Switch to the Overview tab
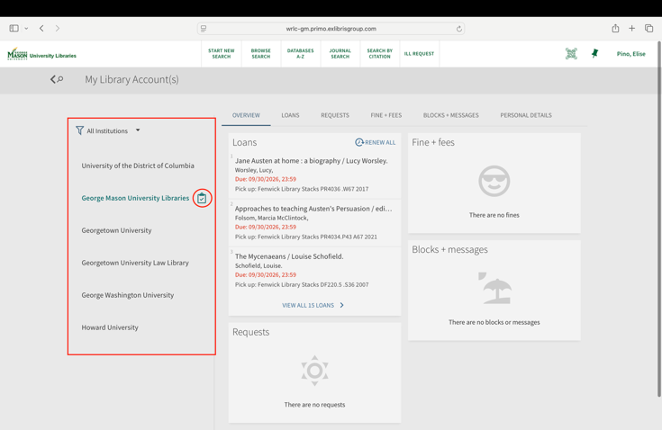The height and width of the screenshot is (430, 662). pyautogui.click(x=246, y=115)
